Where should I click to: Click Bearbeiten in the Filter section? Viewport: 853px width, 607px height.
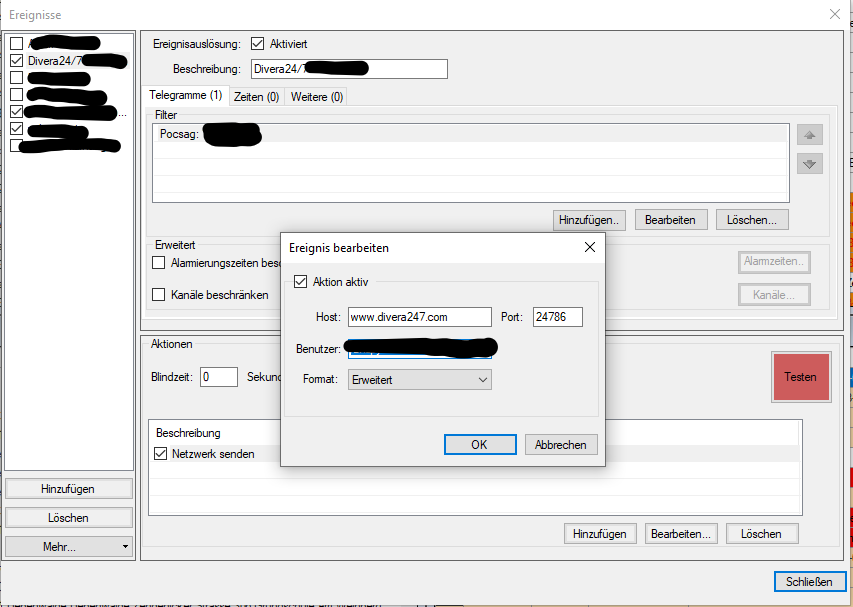click(671, 220)
